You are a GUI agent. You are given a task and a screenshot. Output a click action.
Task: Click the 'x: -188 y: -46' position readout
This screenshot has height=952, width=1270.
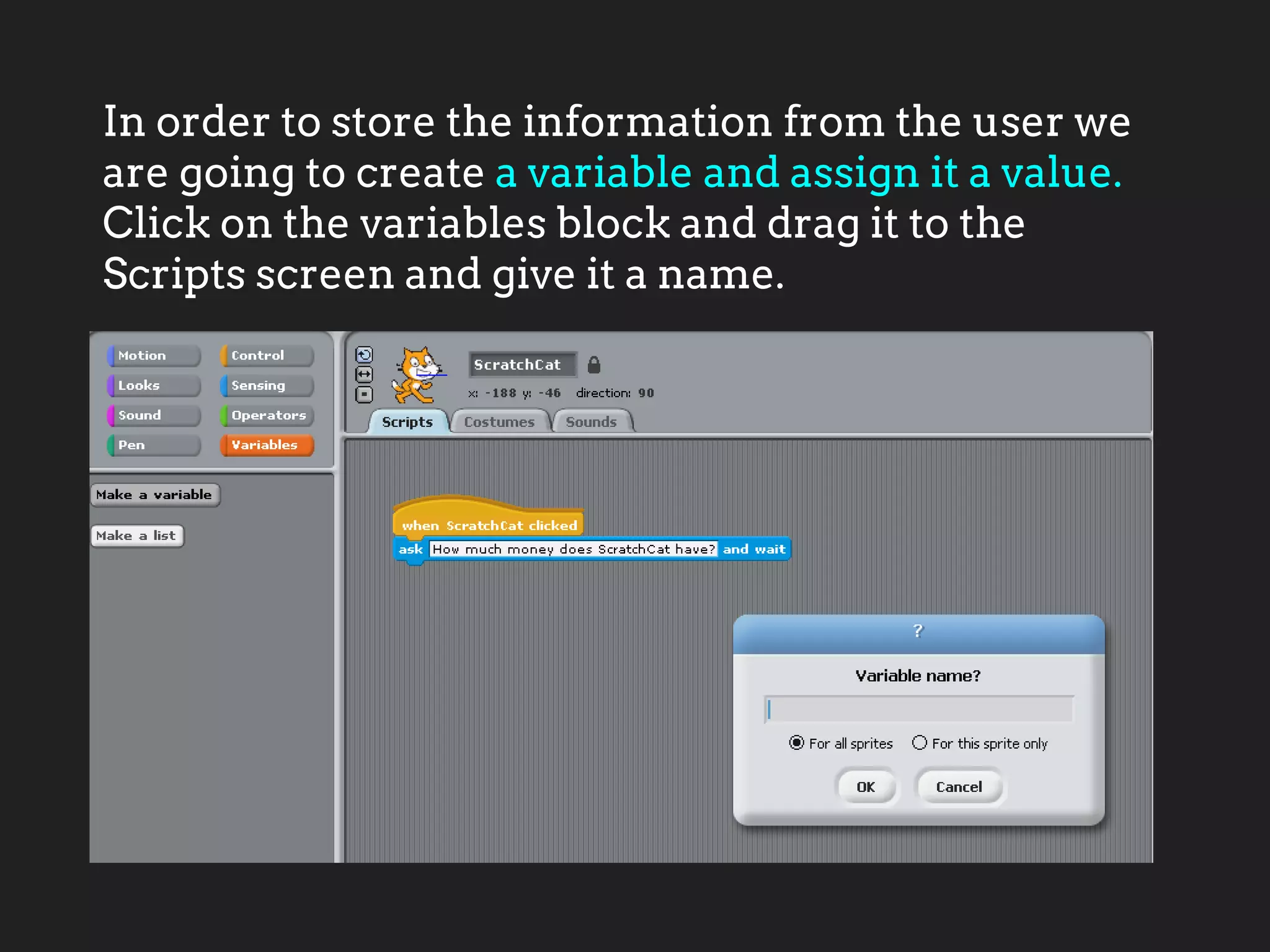coord(514,393)
